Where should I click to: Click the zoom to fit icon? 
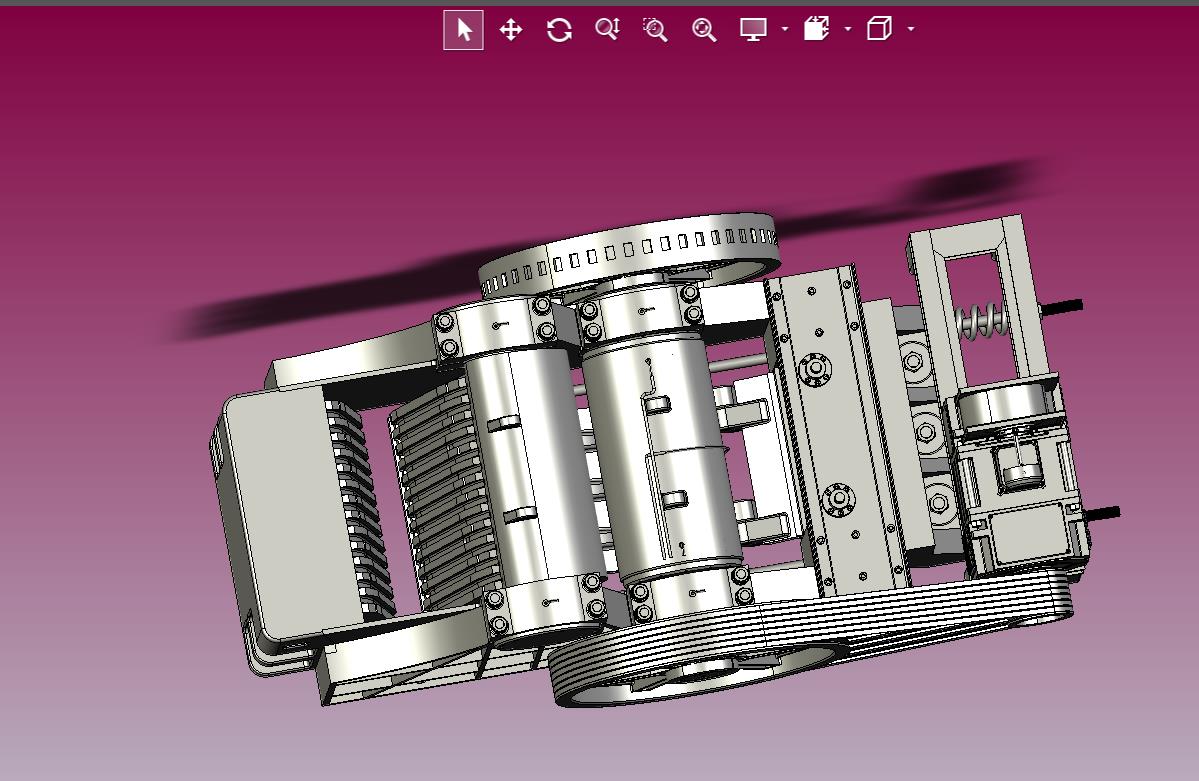[703, 30]
